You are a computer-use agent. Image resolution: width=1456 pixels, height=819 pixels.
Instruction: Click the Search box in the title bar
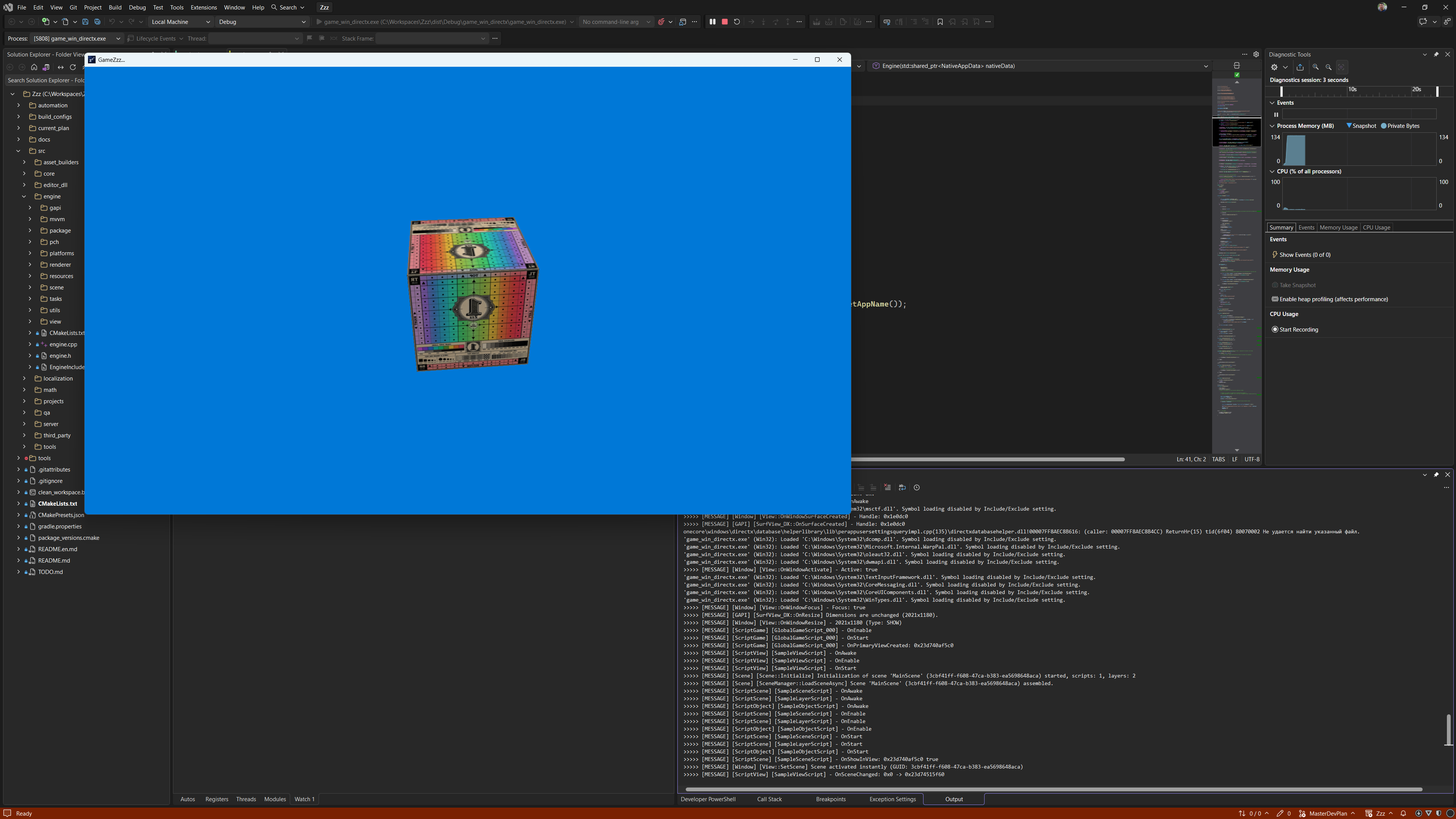click(288, 7)
